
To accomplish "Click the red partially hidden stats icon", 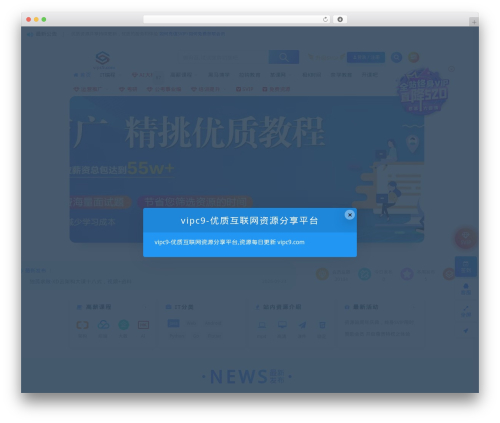I will [449, 274].
